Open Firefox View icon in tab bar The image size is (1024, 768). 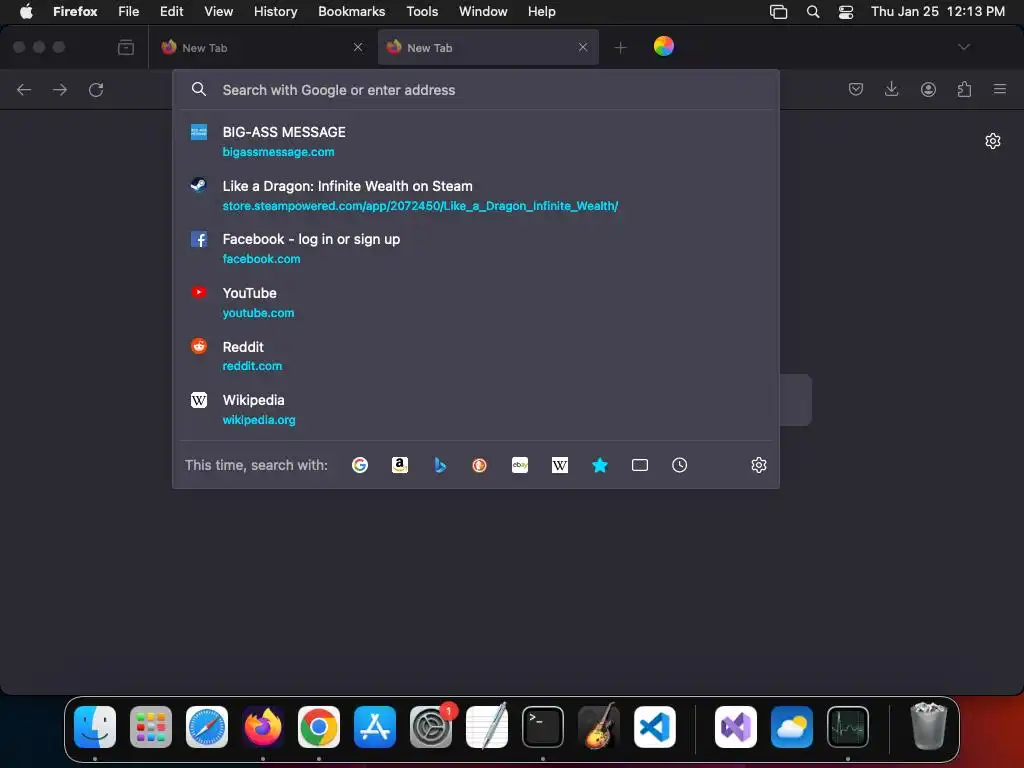(x=126, y=47)
